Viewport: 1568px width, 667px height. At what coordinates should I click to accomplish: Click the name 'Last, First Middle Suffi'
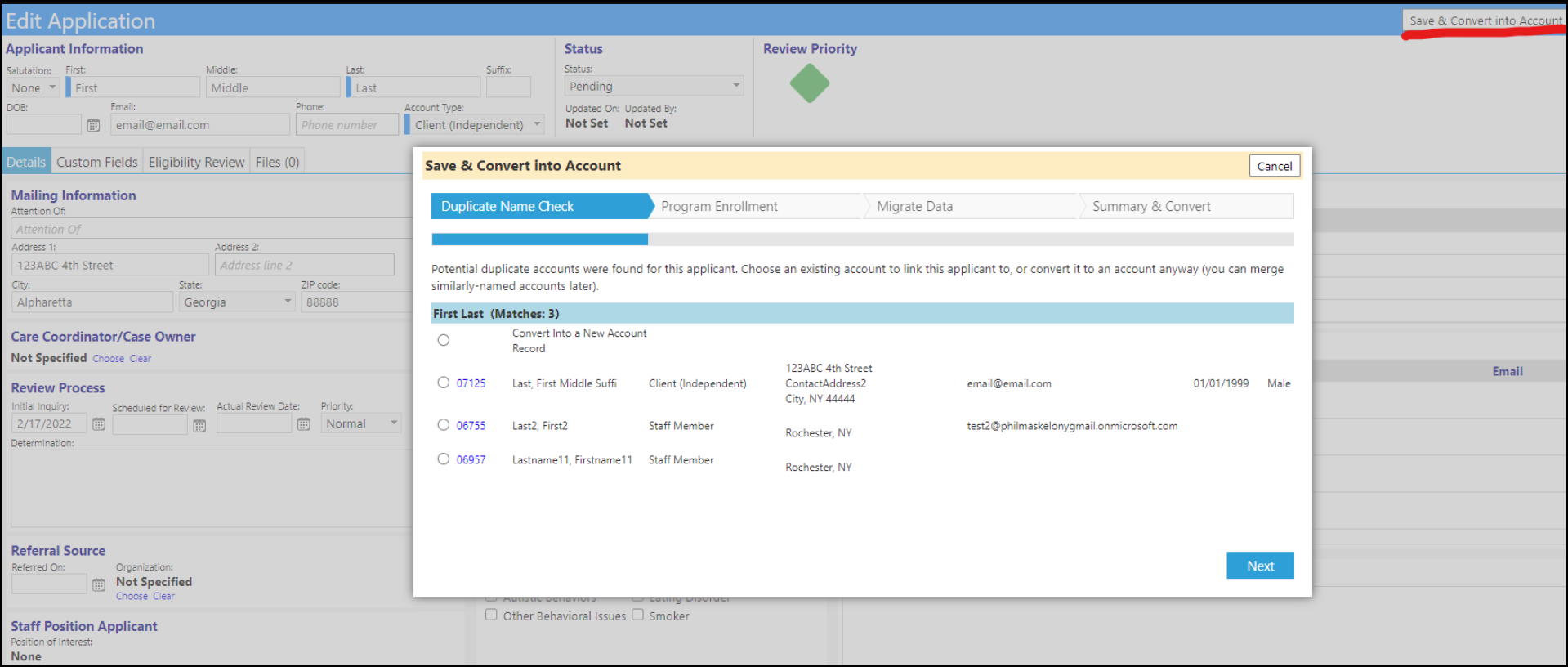(565, 383)
